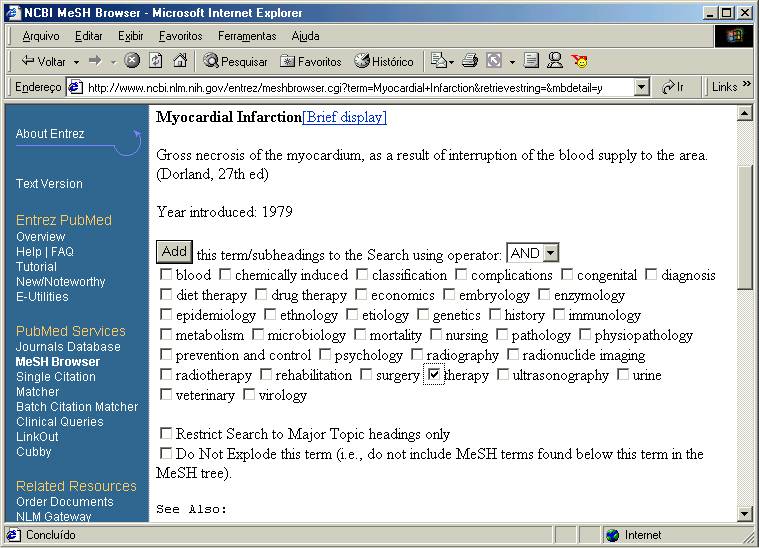The height and width of the screenshot is (548, 759).
Task: Open the size button dropdown arrow
Action: coord(512,62)
